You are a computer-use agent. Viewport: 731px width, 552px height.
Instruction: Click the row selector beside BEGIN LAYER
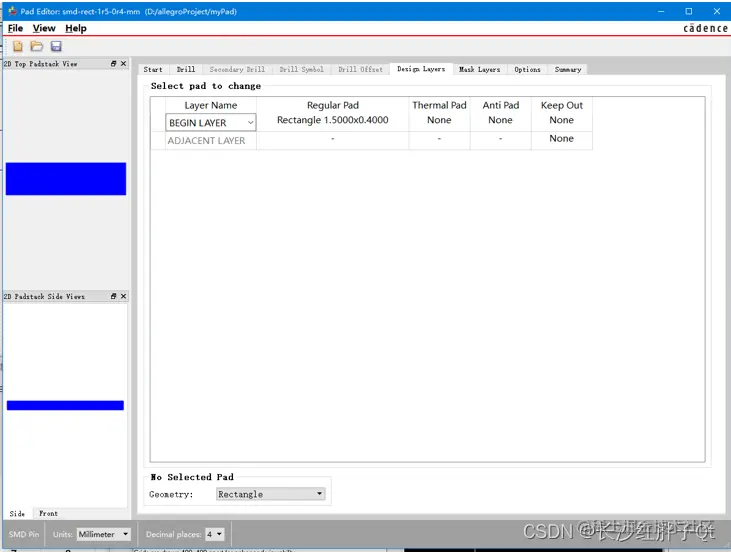(x=158, y=123)
